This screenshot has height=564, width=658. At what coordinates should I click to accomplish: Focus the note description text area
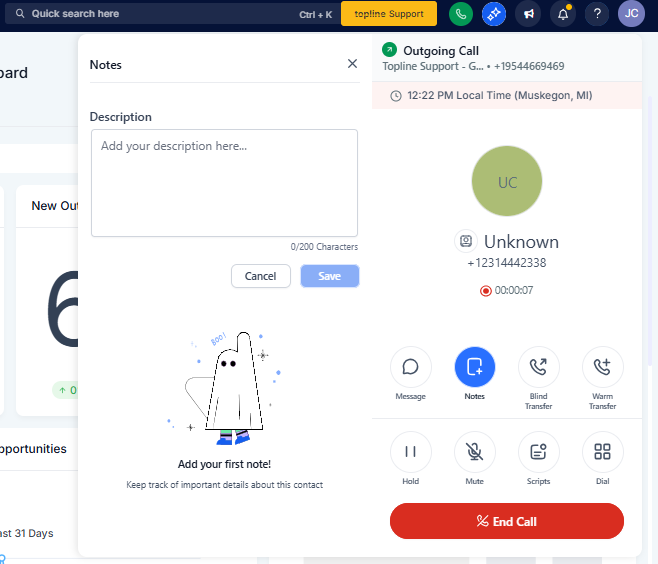tap(225, 183)
